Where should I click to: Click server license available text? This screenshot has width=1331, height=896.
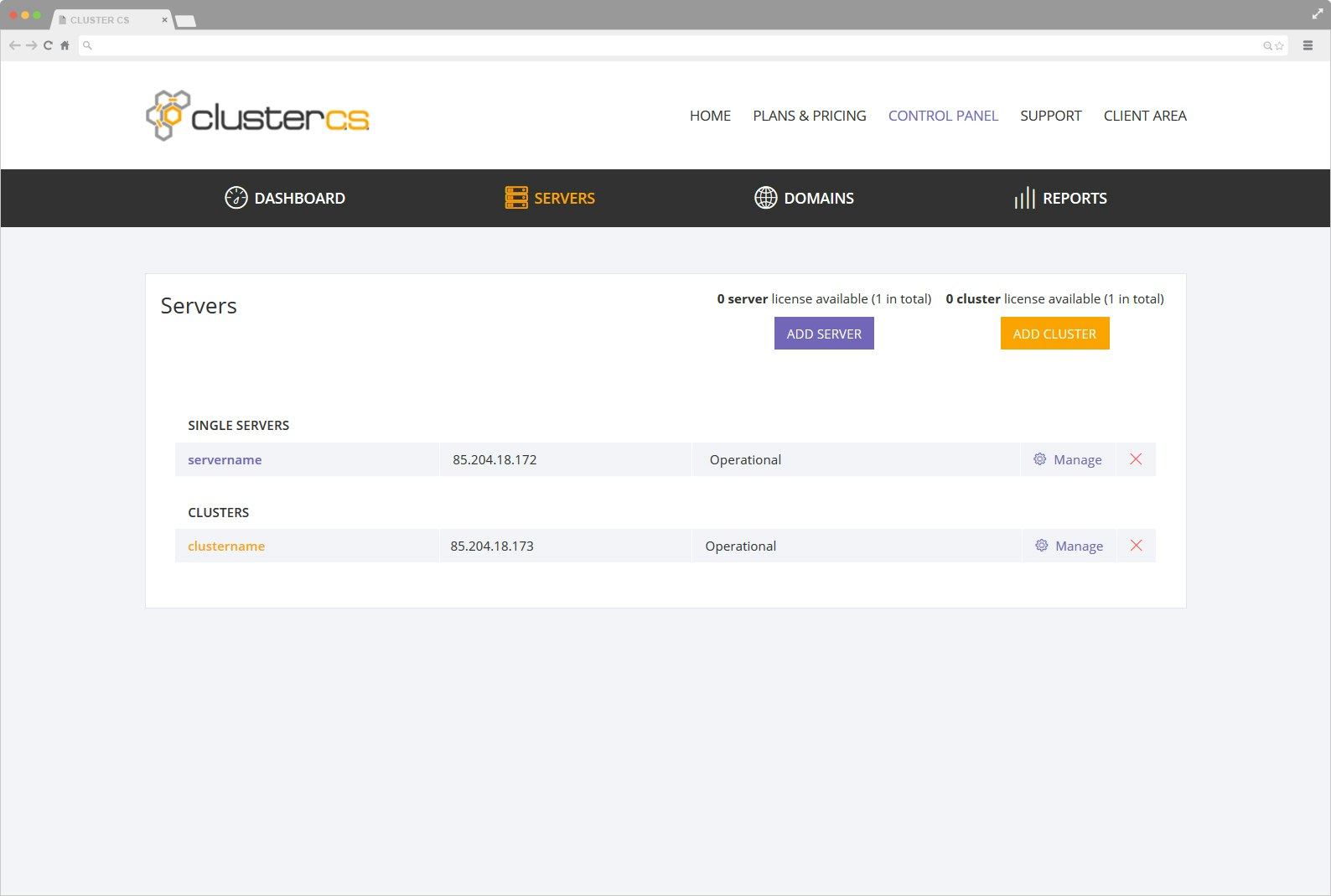(824, 298)
